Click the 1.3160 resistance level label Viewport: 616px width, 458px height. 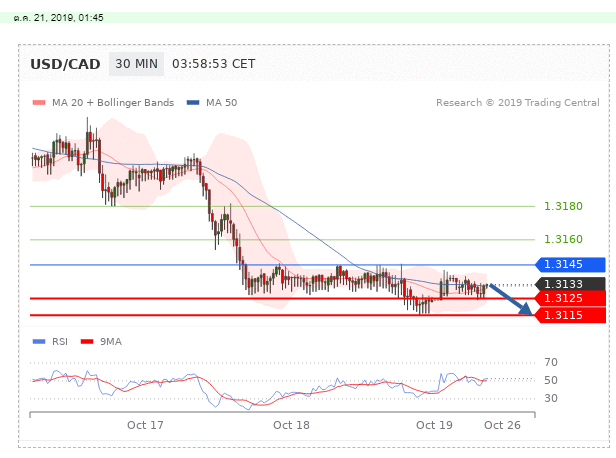click(563, 239)
